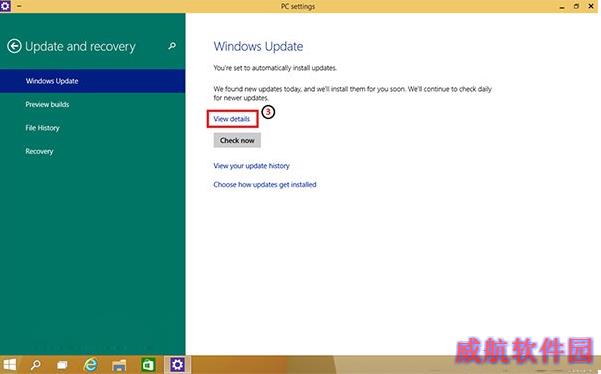Open View your update history link

coord(251,166)
